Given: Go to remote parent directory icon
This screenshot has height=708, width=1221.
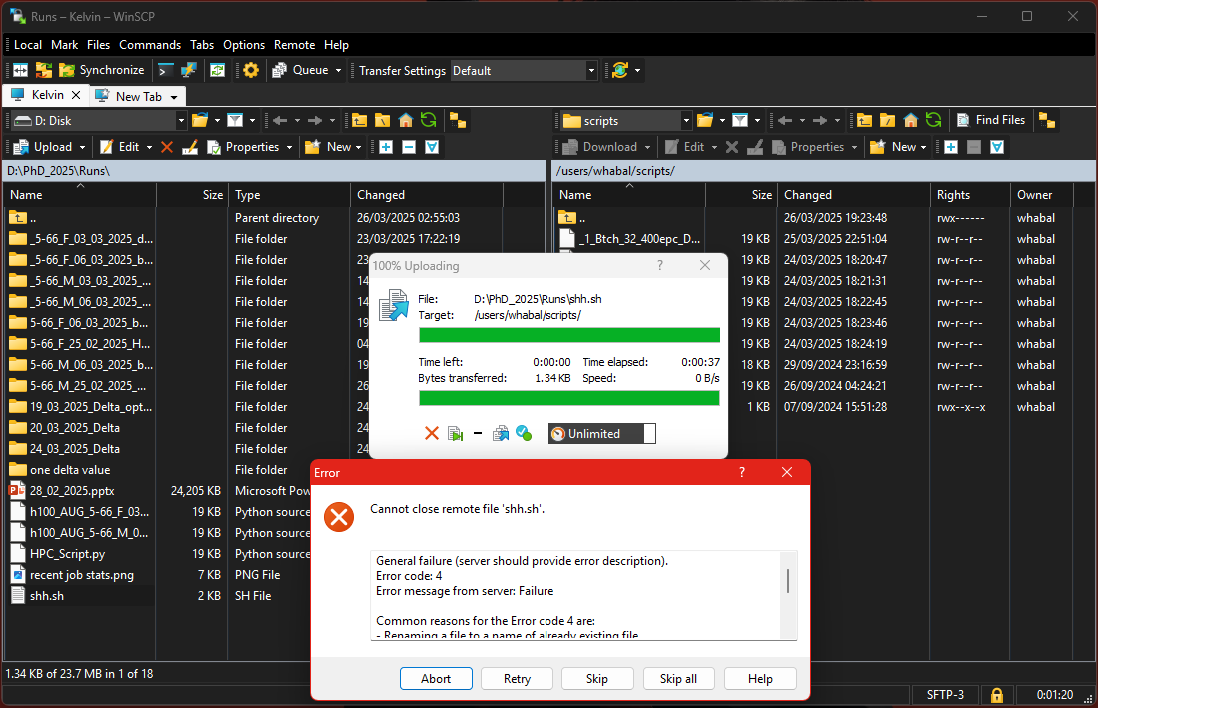Looking at the screenshot, I should point(865,120).
